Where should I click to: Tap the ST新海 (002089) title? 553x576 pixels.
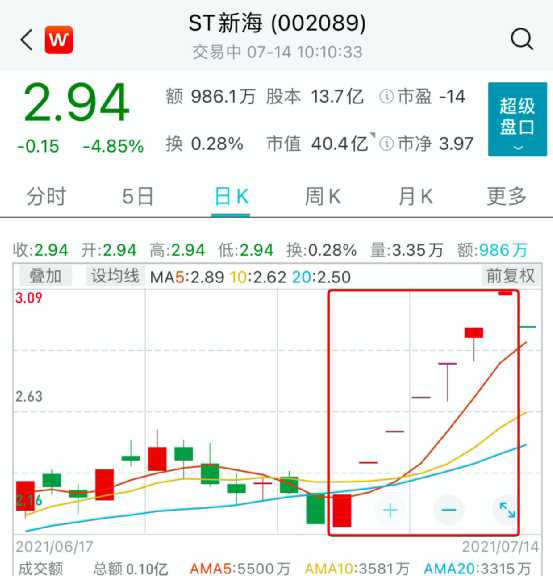coord(277,24)
